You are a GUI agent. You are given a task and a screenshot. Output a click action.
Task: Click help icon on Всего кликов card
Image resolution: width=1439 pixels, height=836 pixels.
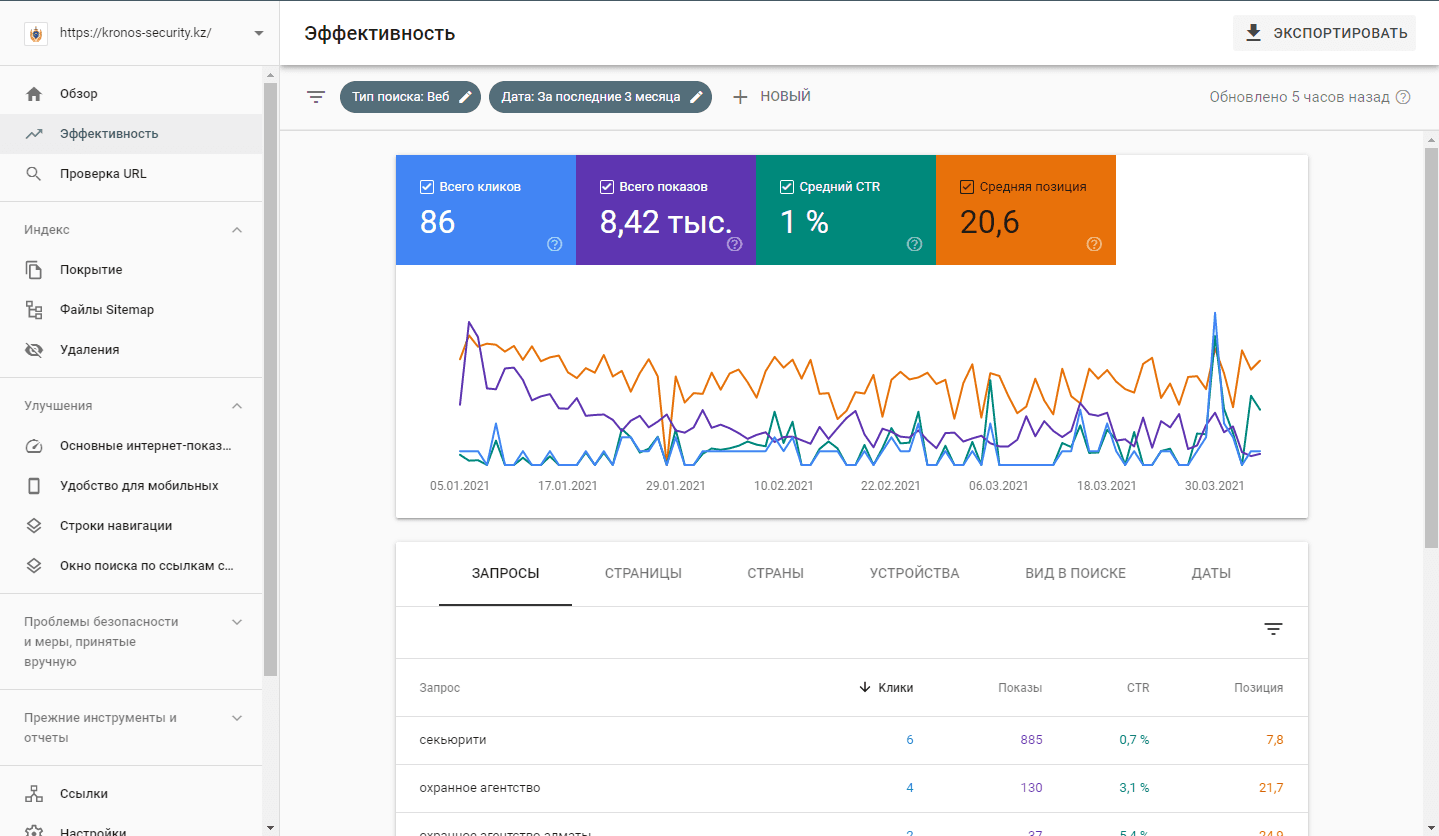(x=555, y=244)
